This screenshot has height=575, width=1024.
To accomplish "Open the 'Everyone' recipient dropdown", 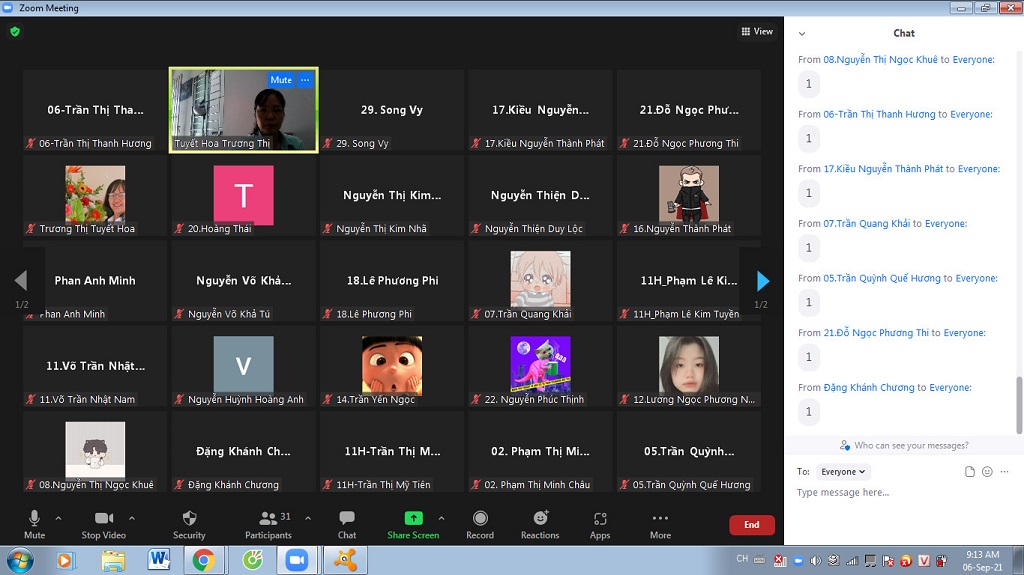I will (843, 472).
